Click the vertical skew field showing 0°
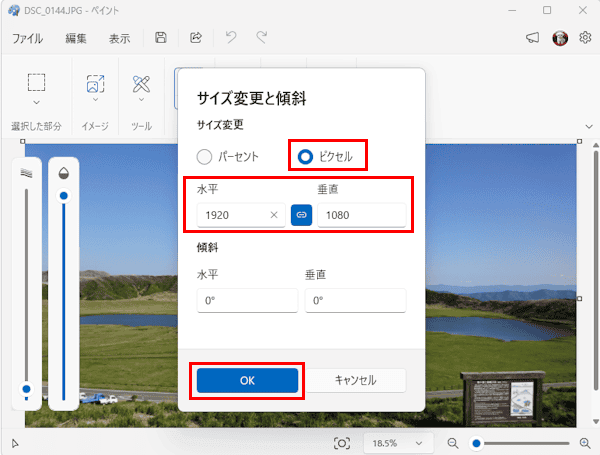 point(355,300)
